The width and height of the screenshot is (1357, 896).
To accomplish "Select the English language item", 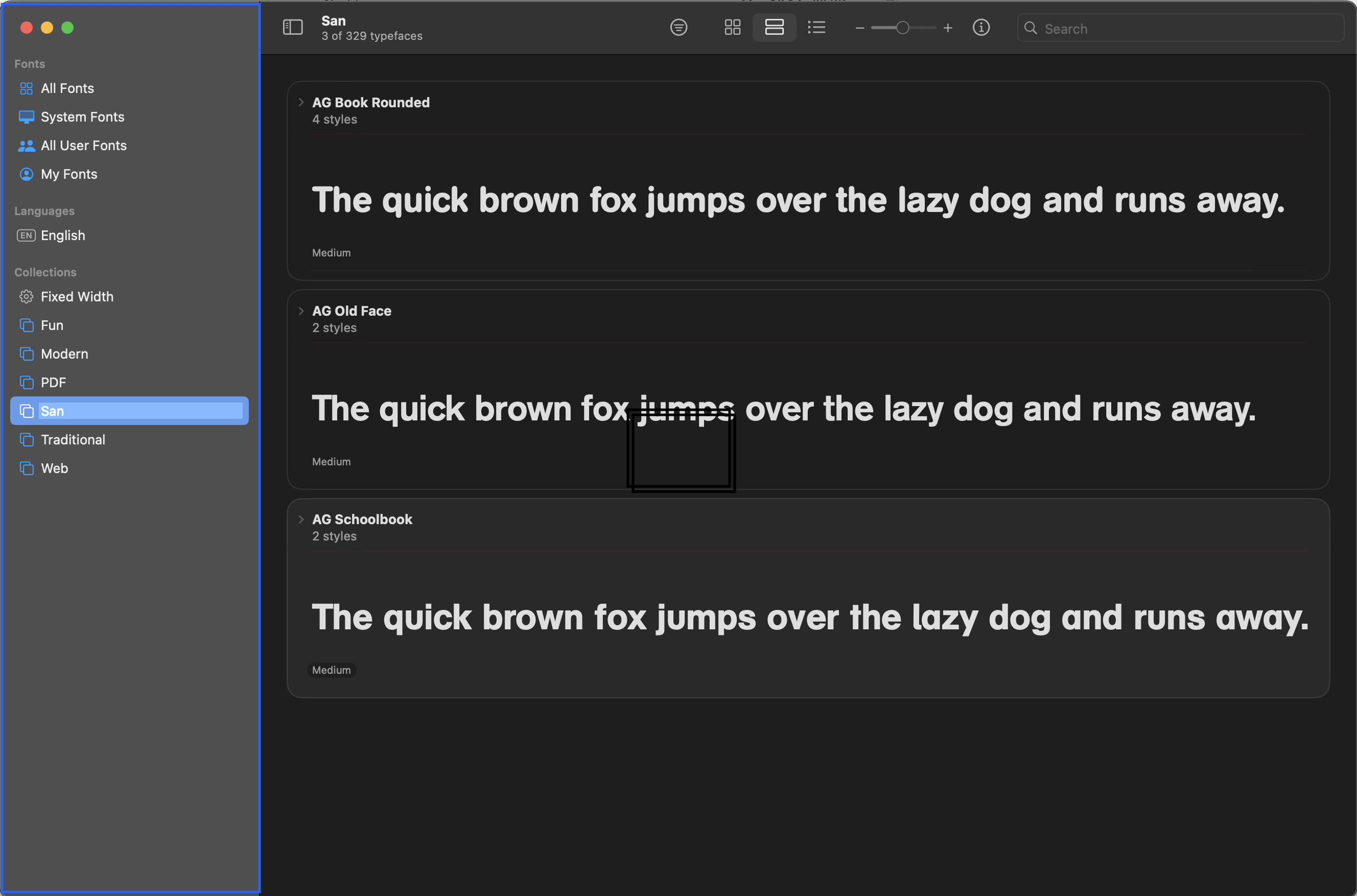I will pyautogui.click(x=63, y=235).
